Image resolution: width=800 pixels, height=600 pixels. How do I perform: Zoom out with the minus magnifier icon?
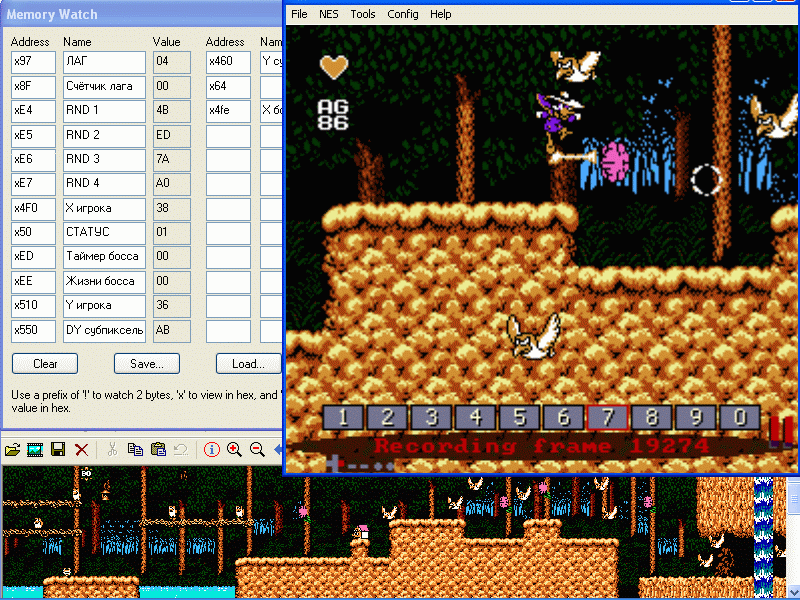[258, 449]
